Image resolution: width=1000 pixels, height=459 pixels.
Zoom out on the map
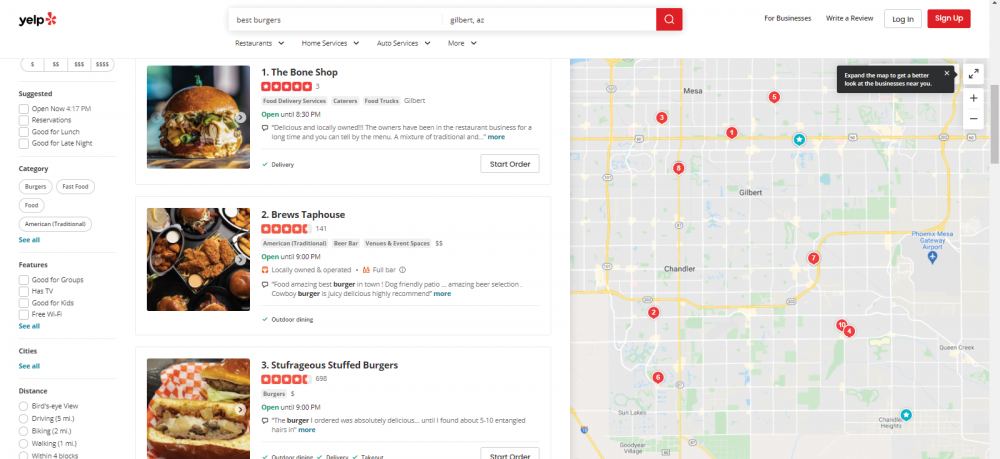tap(973, 119)
